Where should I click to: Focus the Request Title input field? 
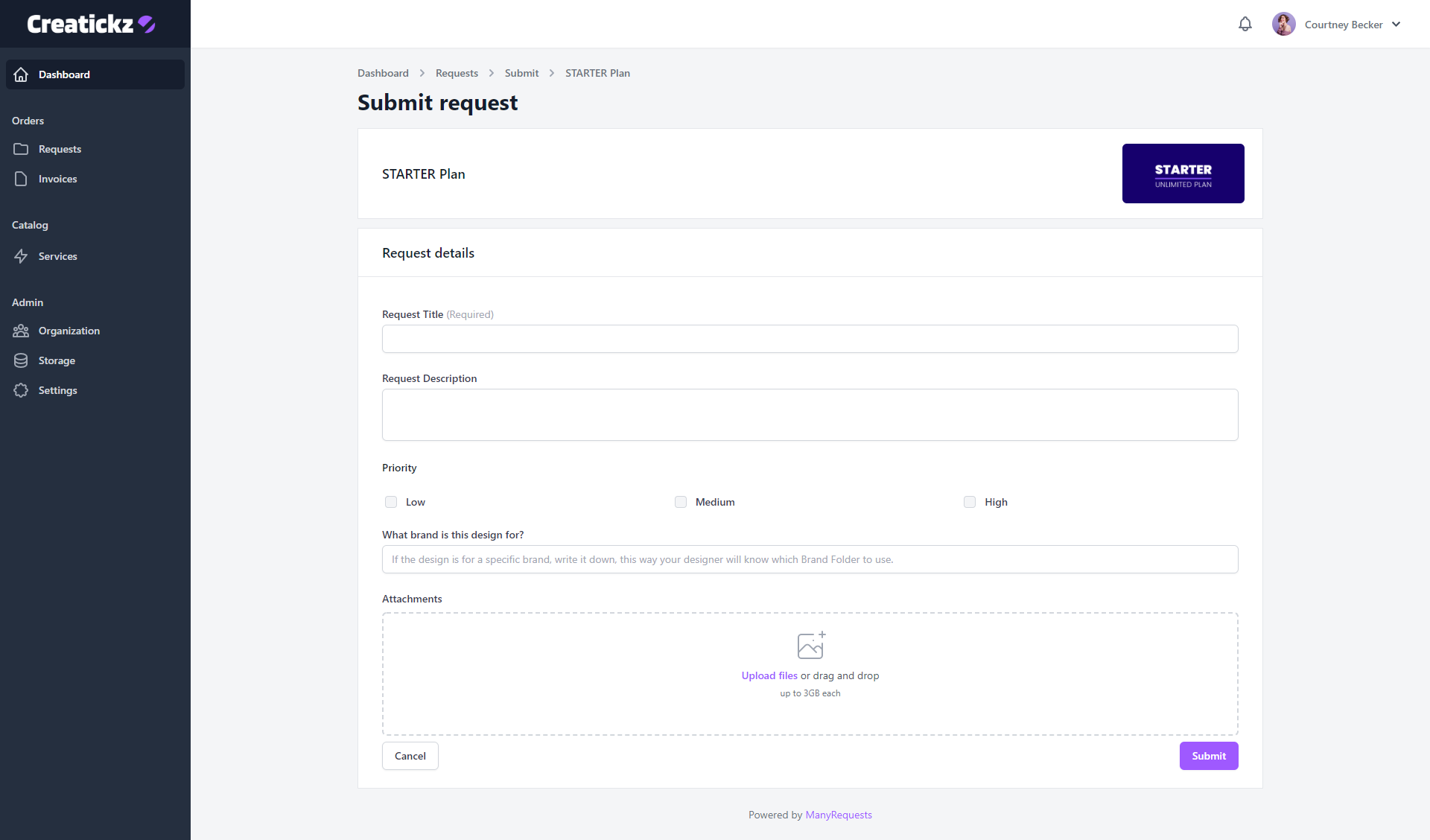(810, 339)
